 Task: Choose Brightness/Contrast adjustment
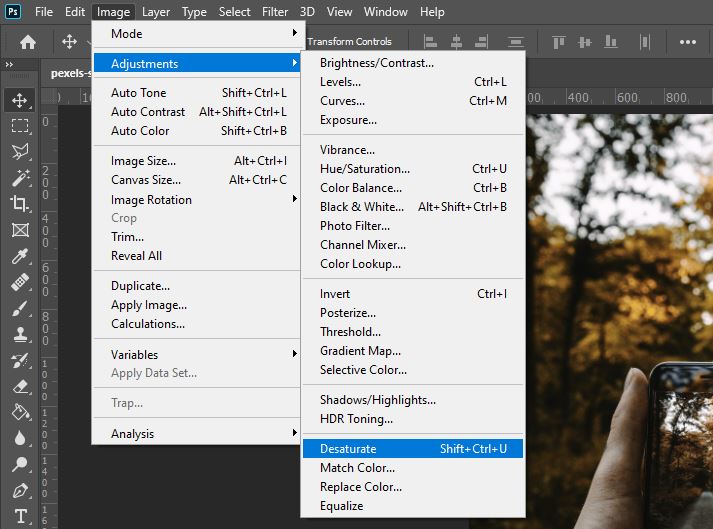click(x=413, y=63)
